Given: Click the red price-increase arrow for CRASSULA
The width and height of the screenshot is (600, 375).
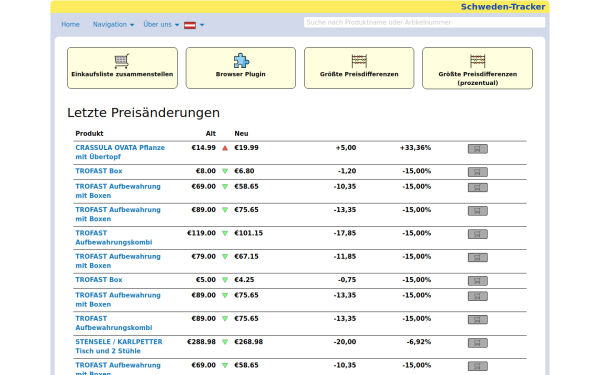Looking at the screenshot, I should tap(225, 148).
